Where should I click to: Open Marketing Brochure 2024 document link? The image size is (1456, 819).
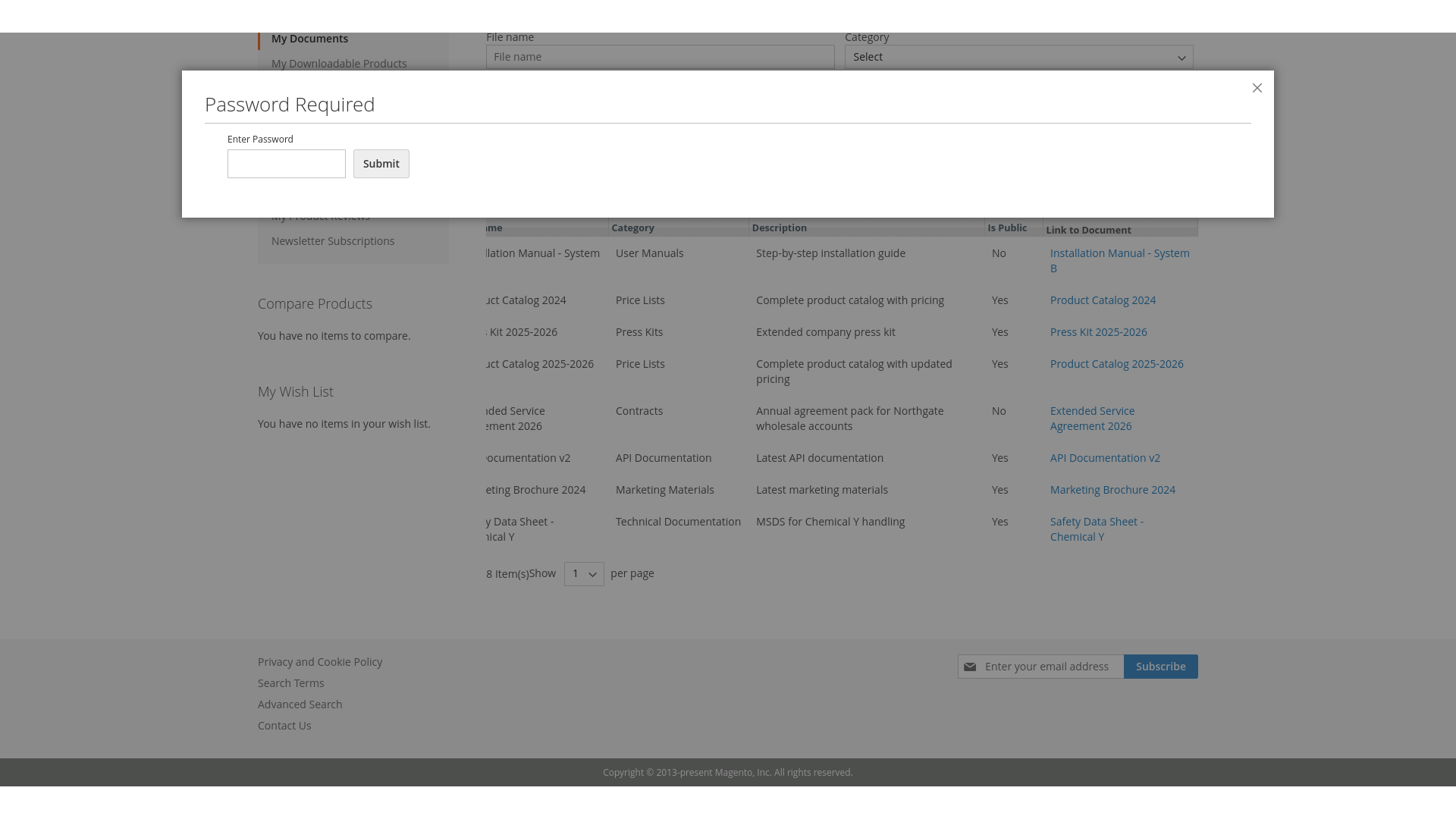point(1112,490)
